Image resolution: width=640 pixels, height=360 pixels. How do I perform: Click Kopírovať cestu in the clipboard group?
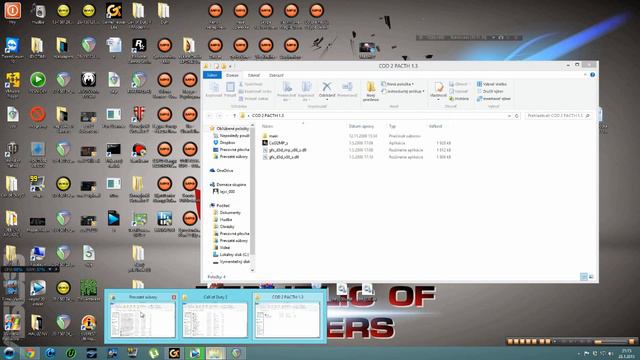pyautogui.click(x=255, y=91)
